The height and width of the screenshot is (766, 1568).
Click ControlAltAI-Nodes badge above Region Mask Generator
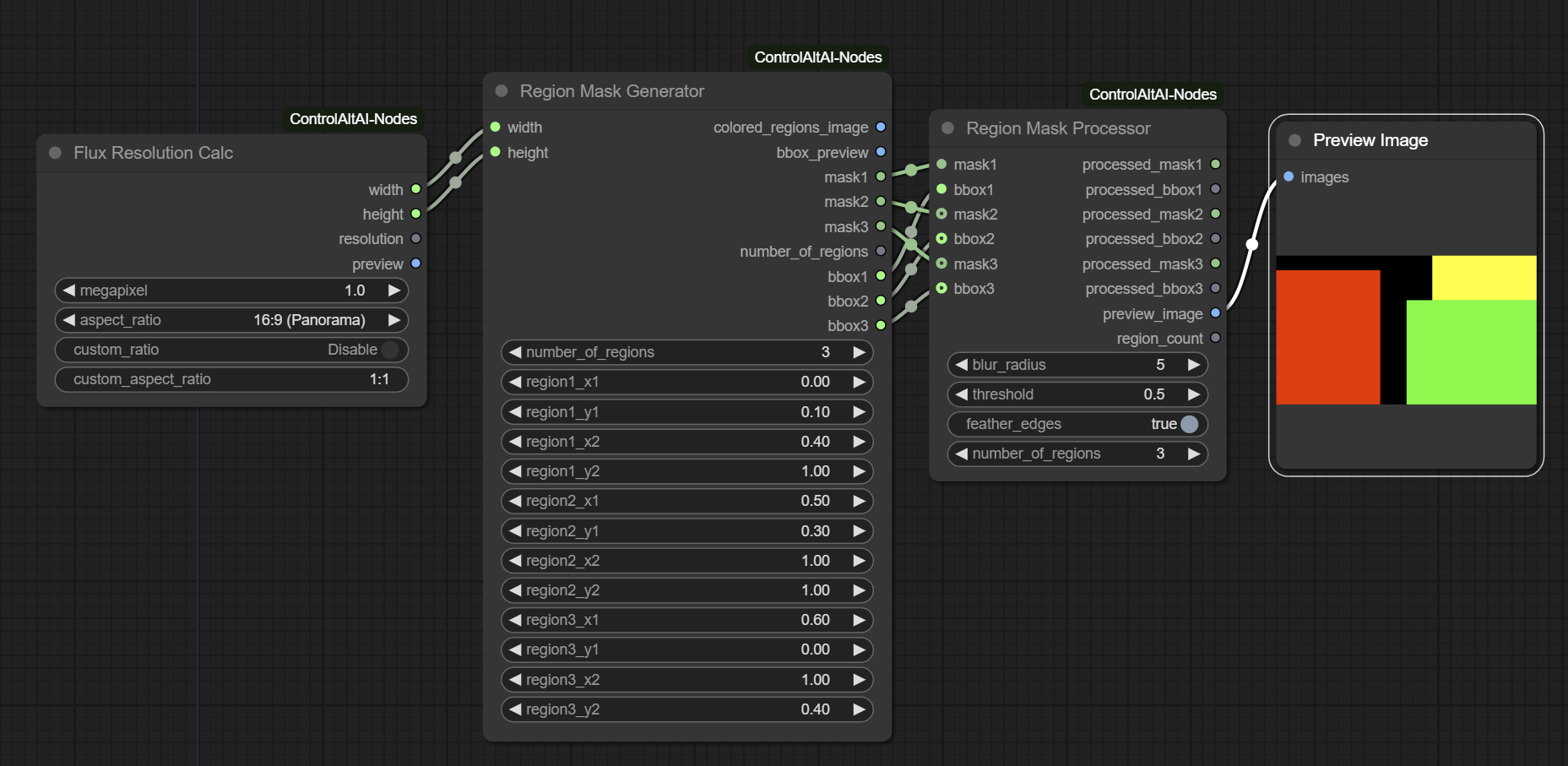[818, 57]
